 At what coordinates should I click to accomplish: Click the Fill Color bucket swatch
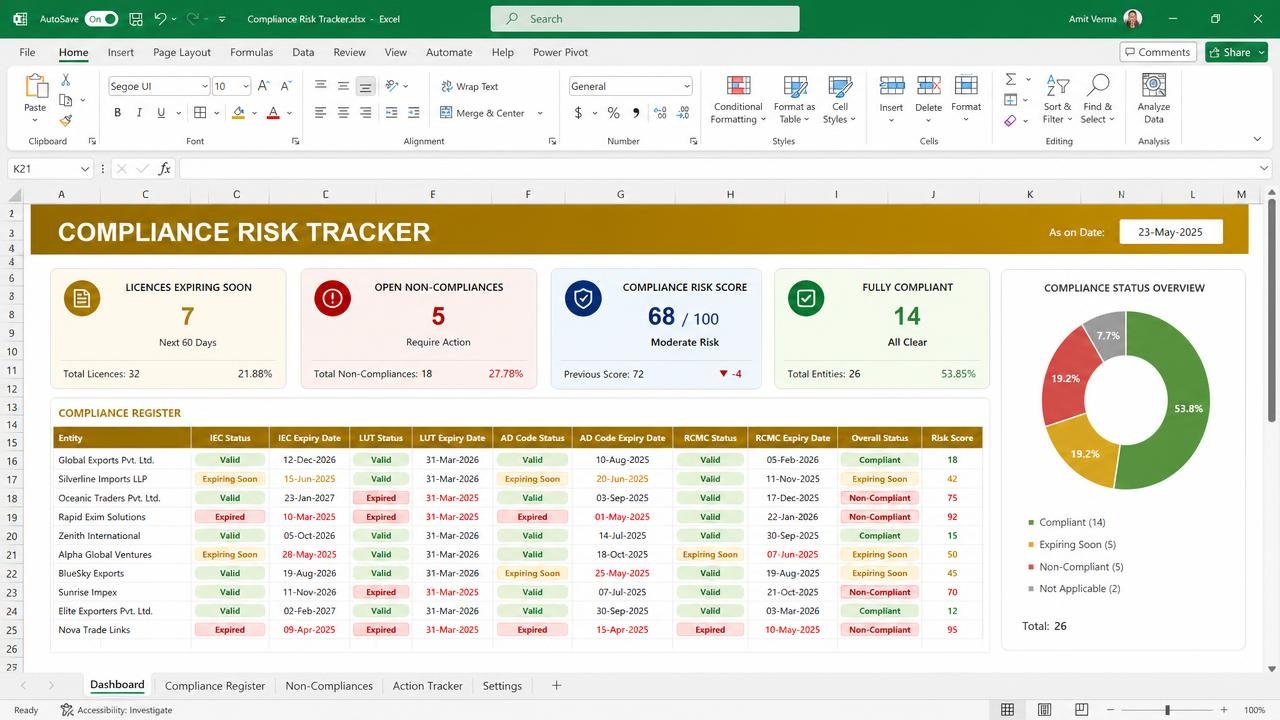tap(238, 113)
